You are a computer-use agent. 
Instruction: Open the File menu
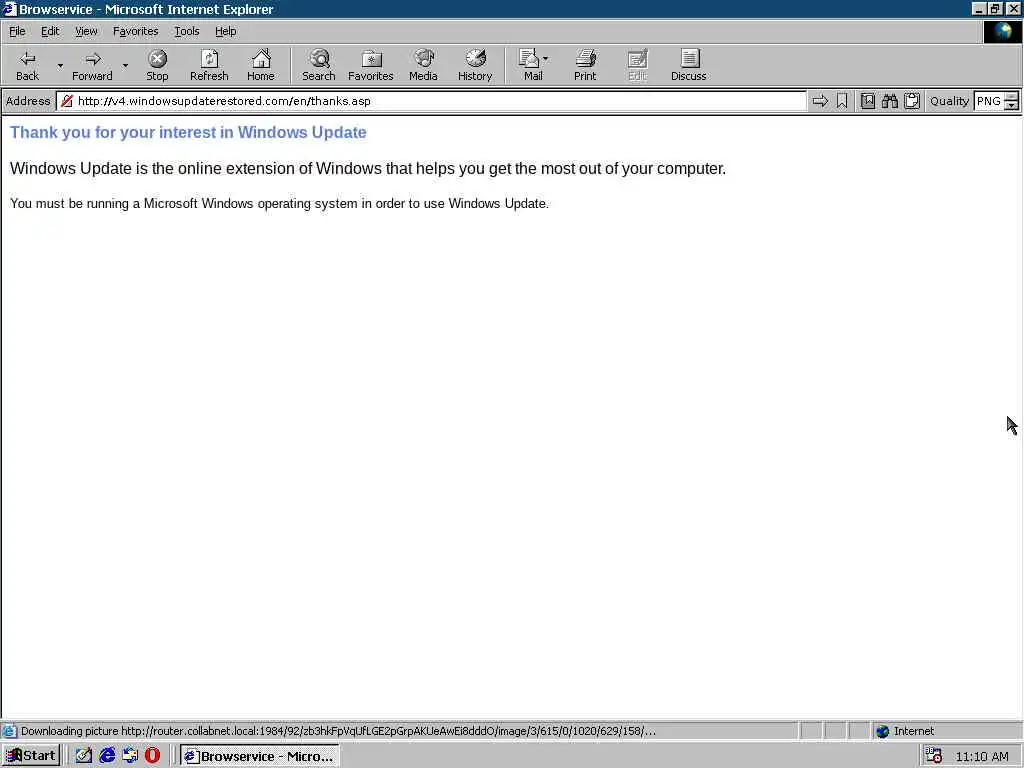coord(17,31)
